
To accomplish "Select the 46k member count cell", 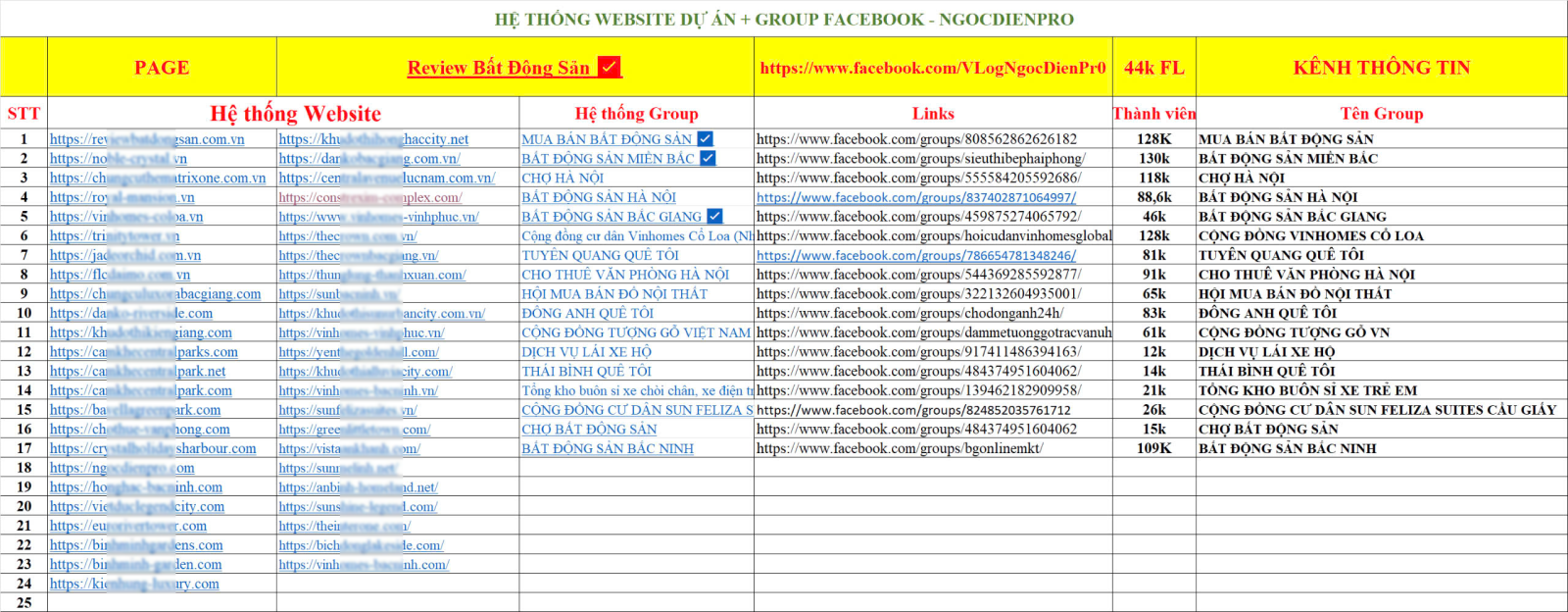I will point(1154,216).
